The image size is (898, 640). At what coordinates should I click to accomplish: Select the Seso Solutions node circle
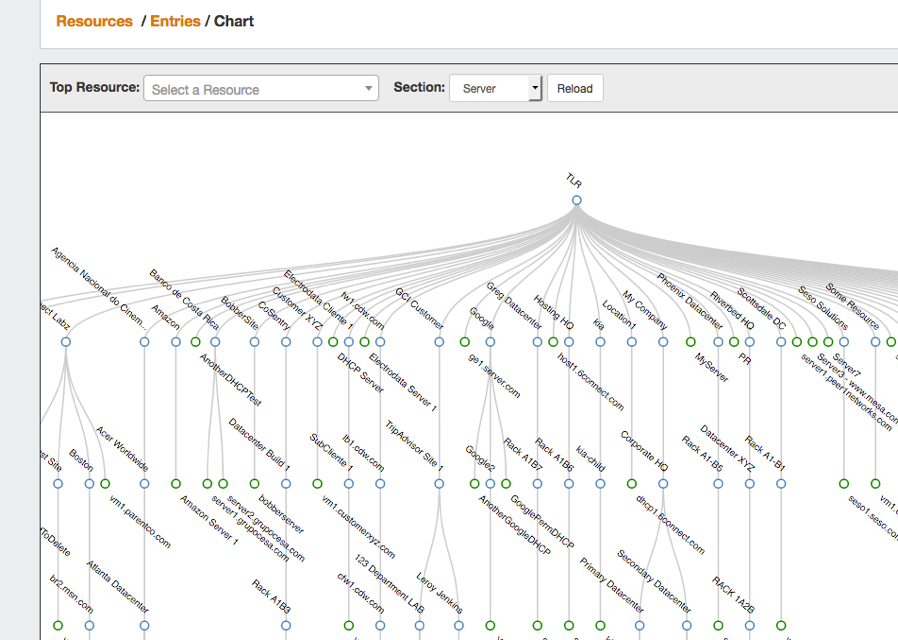844,342
